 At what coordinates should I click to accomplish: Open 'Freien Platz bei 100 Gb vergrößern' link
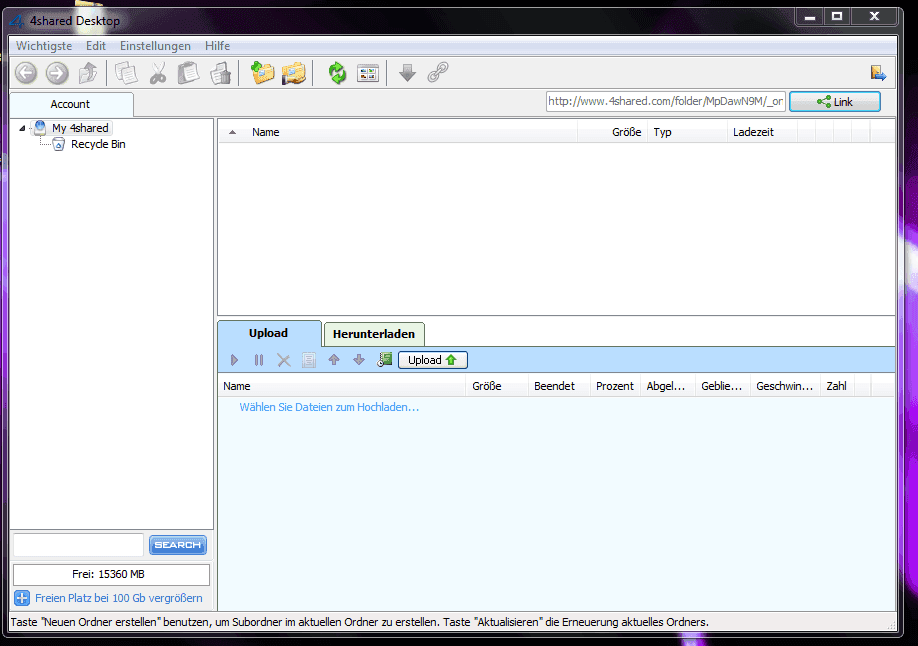pos(119,598)
